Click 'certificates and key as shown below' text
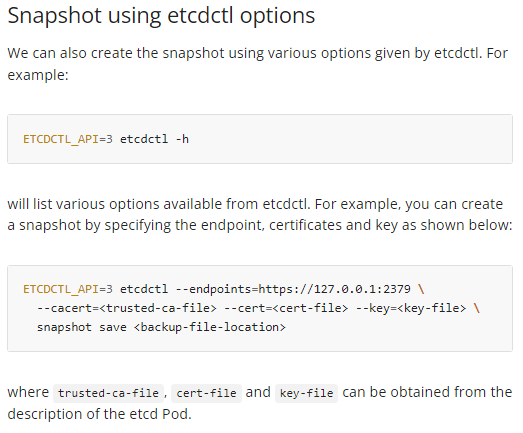 click(390, 225)
